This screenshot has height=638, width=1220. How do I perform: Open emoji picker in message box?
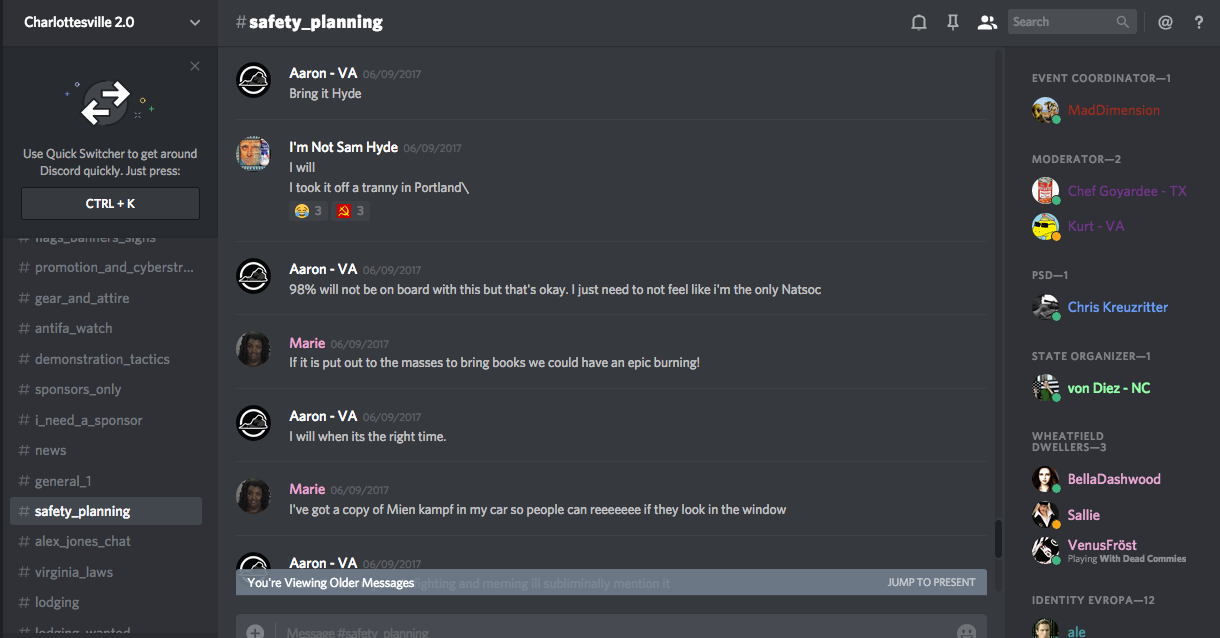click(x=966, y=631)
